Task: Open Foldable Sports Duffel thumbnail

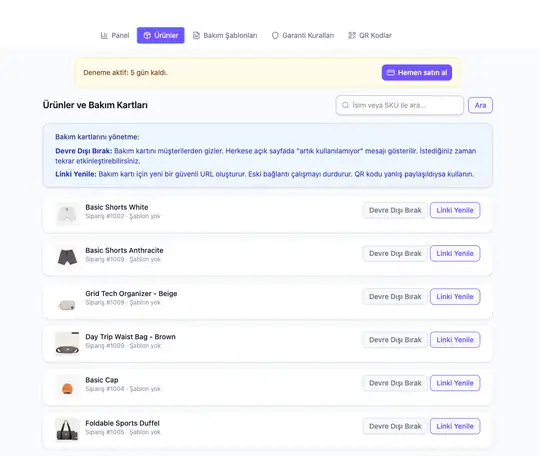Action: (x=67, y=430)
